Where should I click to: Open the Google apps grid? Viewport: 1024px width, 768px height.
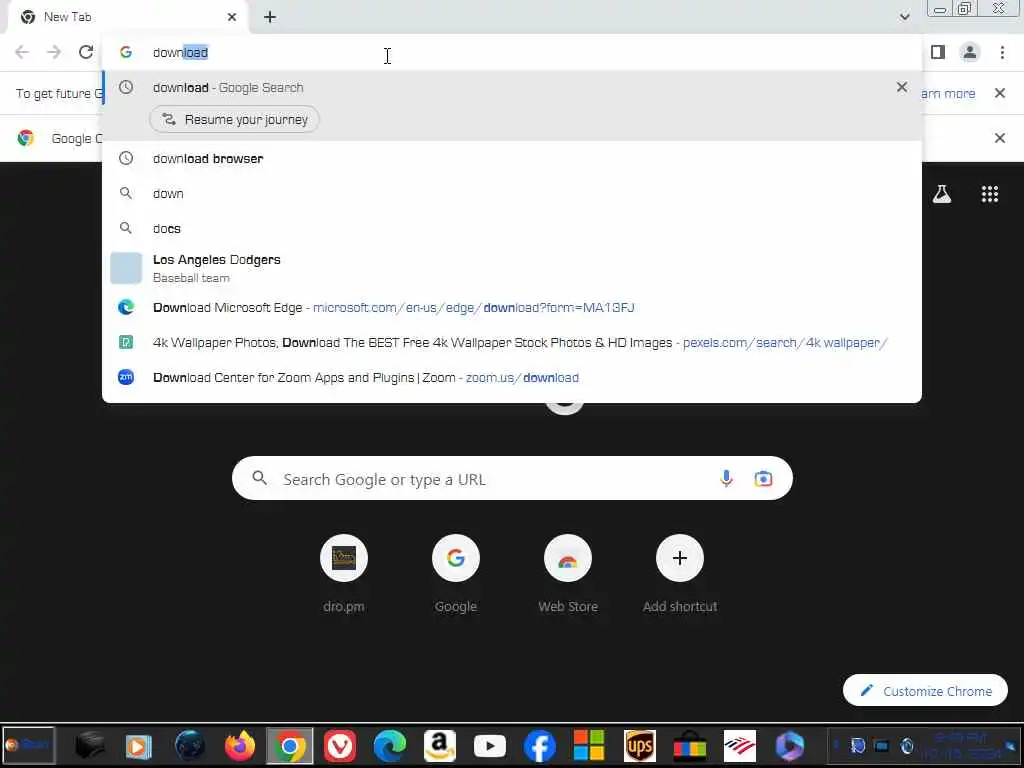click(x=990, y=194)
